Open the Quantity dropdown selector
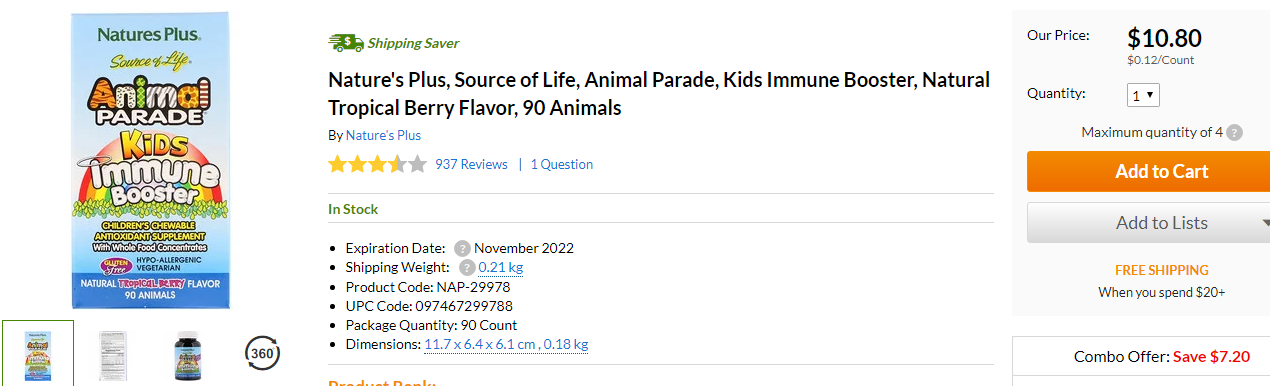This screenshot has width=1270, height=386. pos(1143,95)
